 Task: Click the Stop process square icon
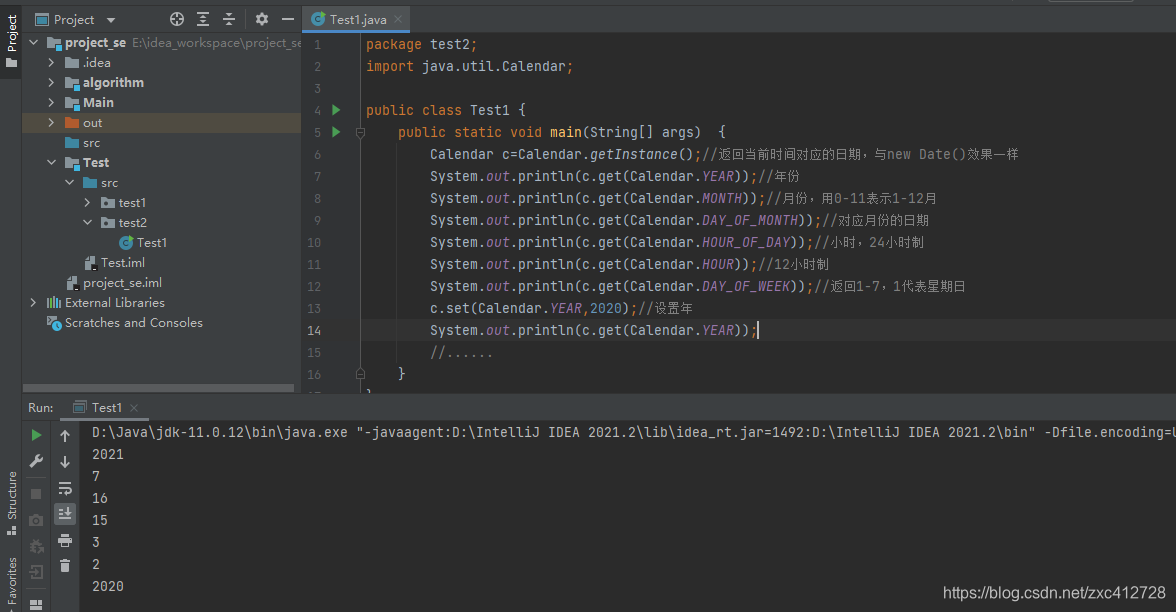coord(36,494)
